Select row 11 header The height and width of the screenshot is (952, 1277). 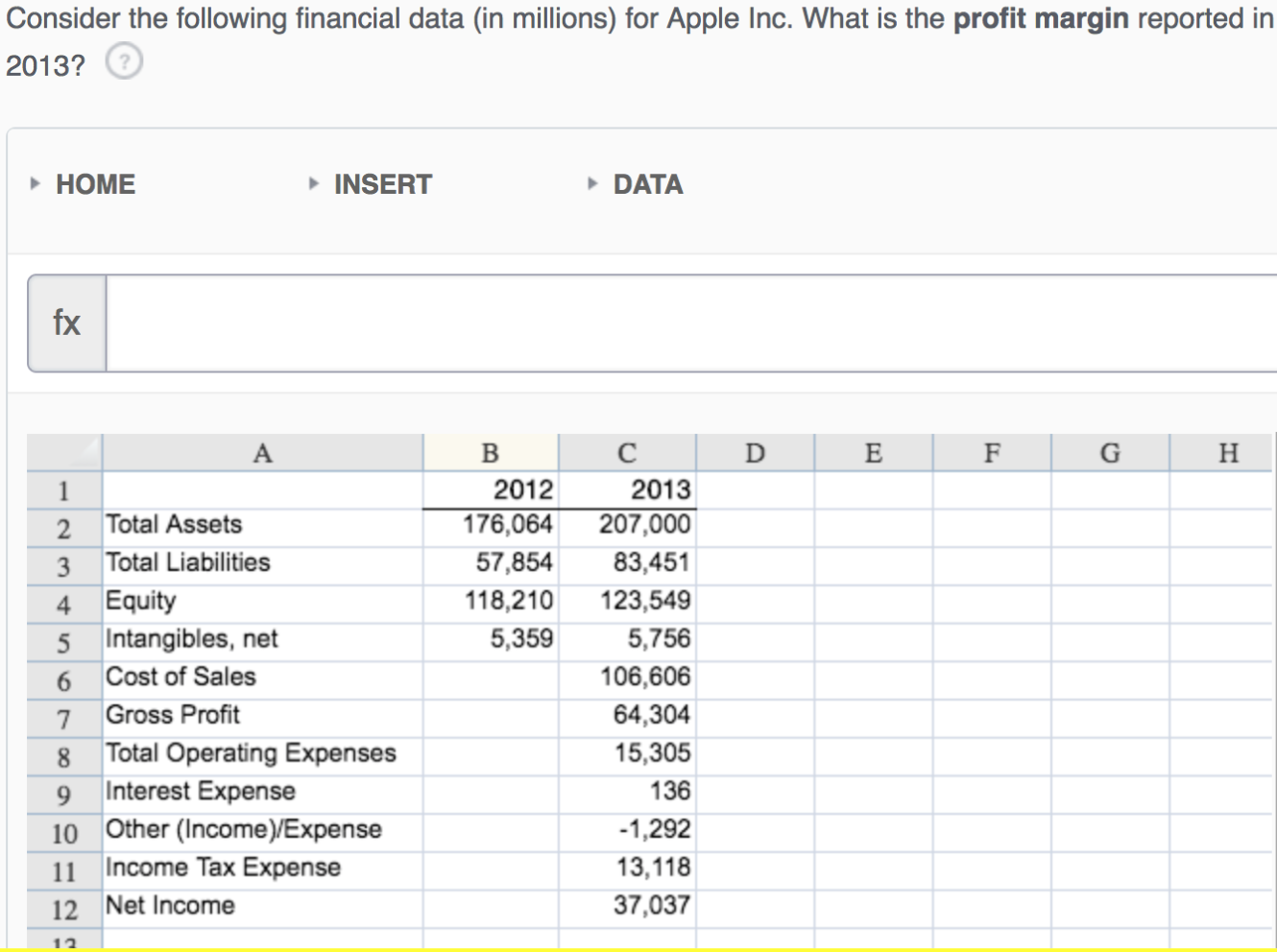(64, 871)
